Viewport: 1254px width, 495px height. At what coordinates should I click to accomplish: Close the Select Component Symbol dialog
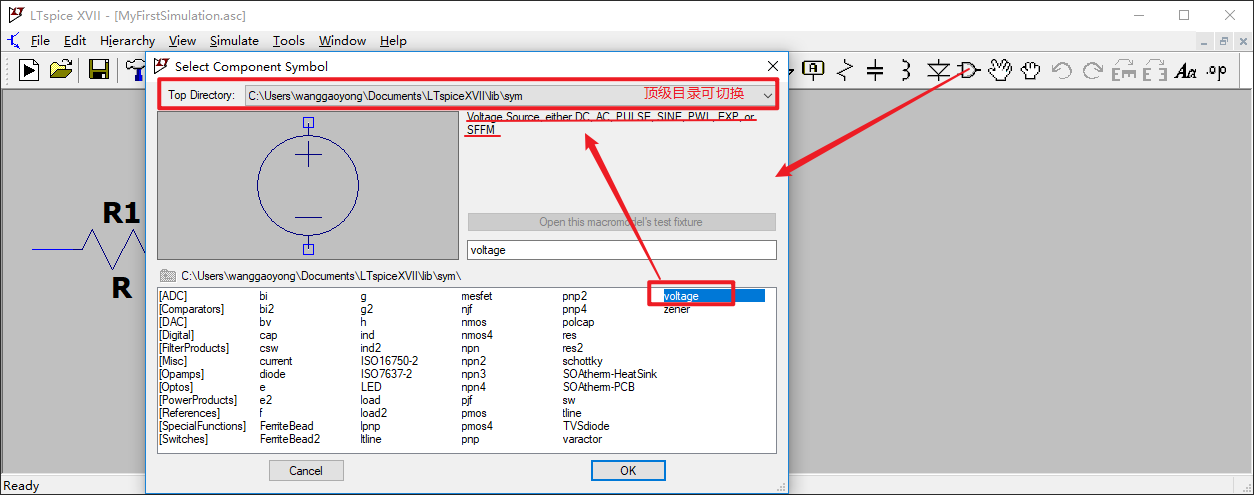point(772,66)
